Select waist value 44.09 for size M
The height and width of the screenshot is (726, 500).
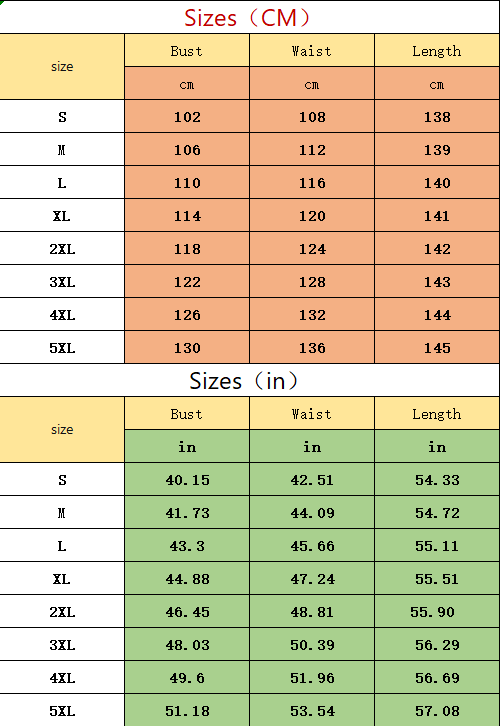click(312, 512)
